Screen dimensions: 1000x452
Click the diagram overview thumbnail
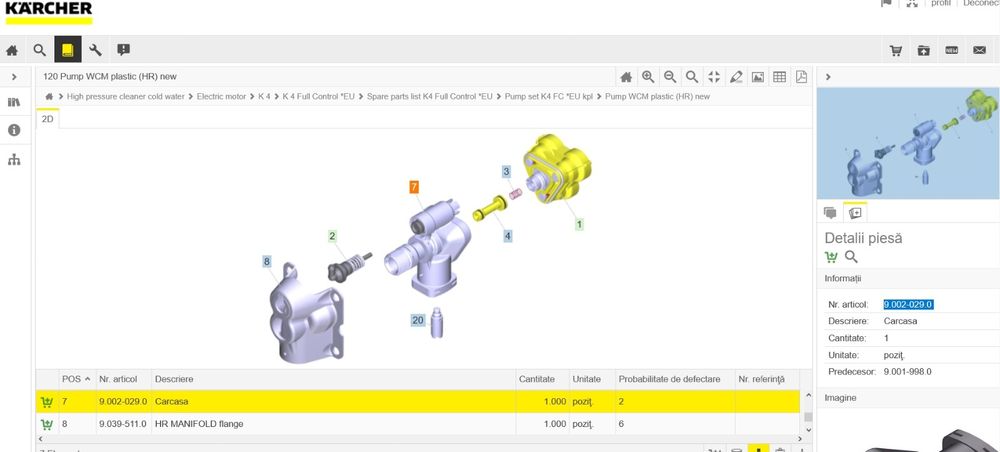coord(908,143)
